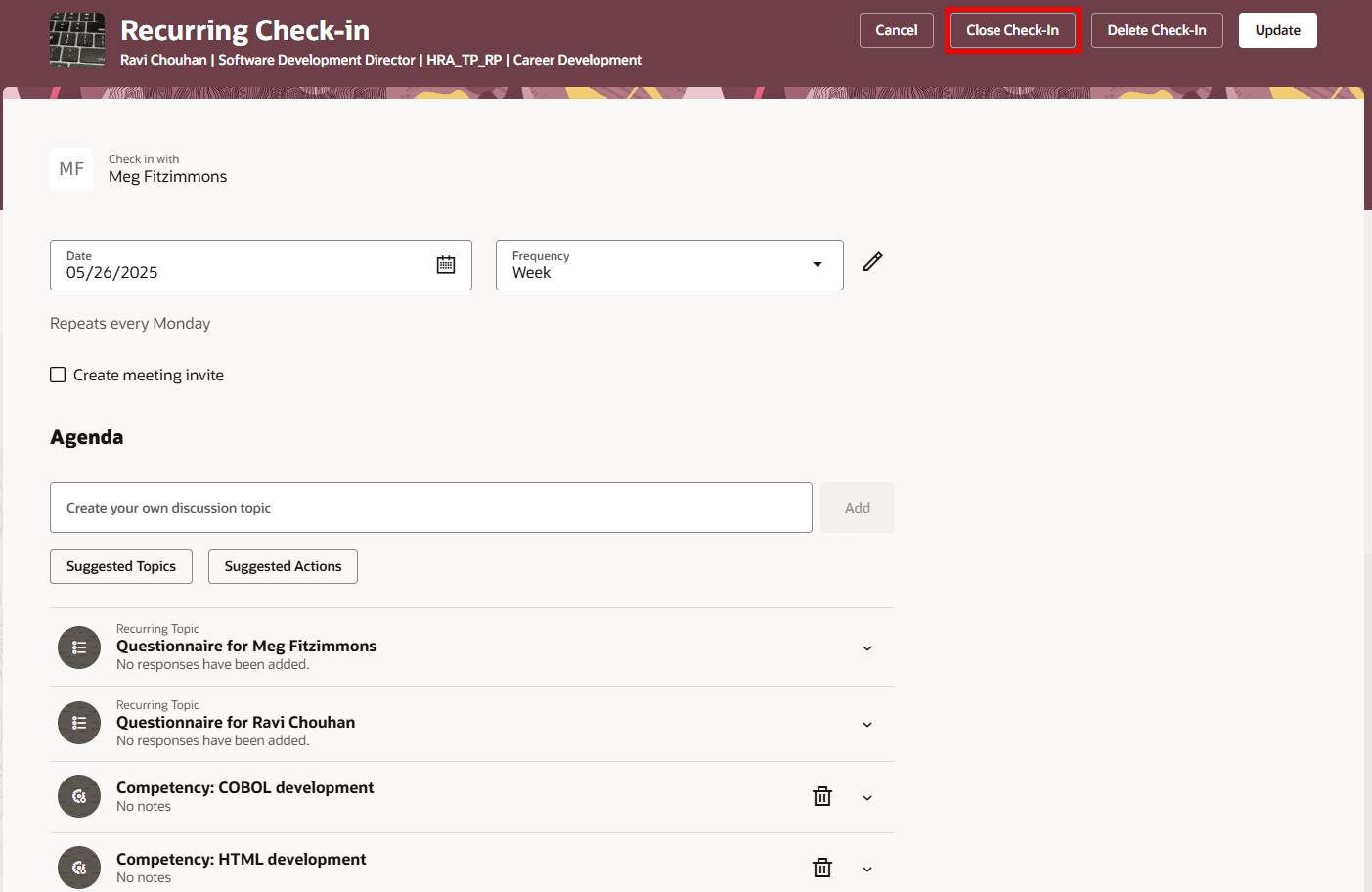
Task: Delete the COBOL development competency topic
Action: [x=822, y=796]
